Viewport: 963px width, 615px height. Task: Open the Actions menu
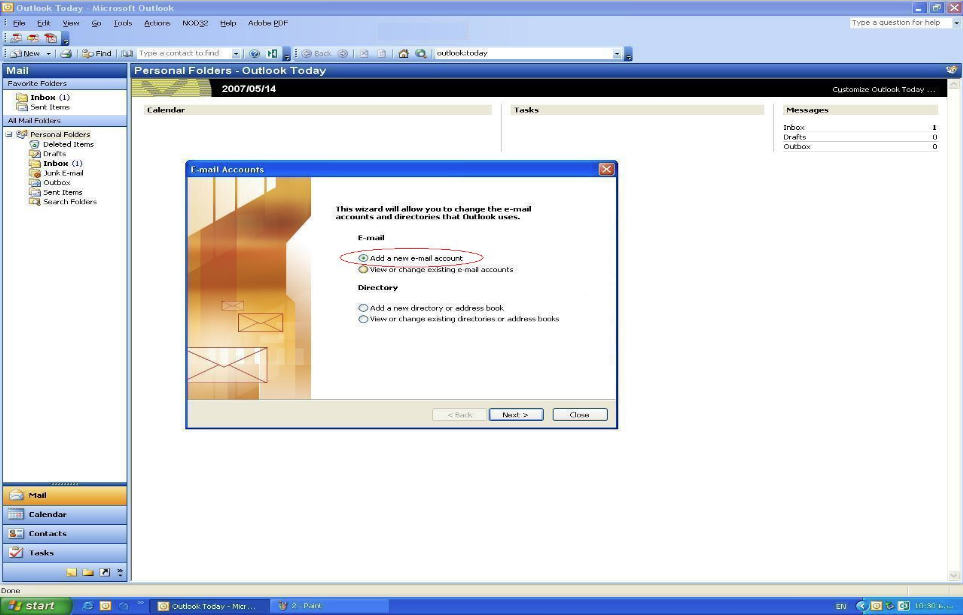point(157,23)
